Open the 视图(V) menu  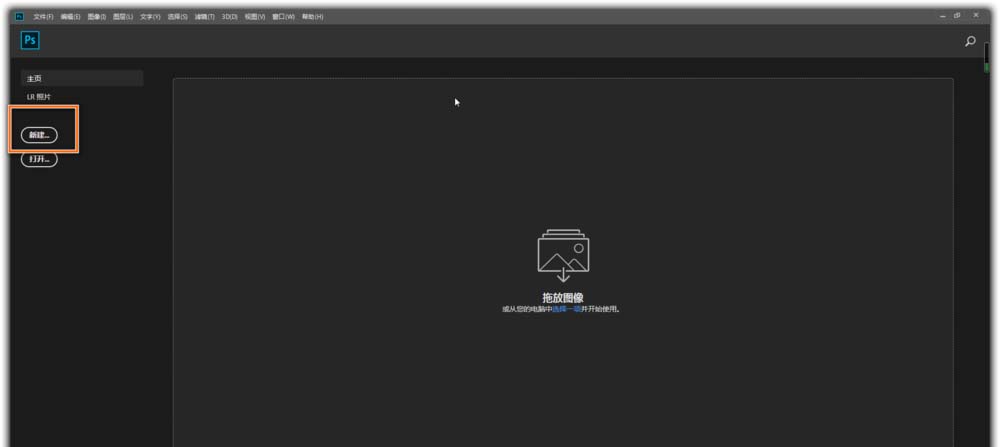point(254,17)
